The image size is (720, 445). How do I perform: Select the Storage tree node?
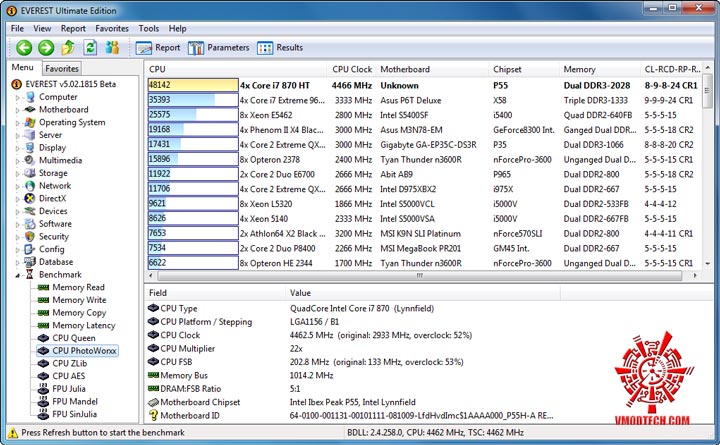click(53, 173)
